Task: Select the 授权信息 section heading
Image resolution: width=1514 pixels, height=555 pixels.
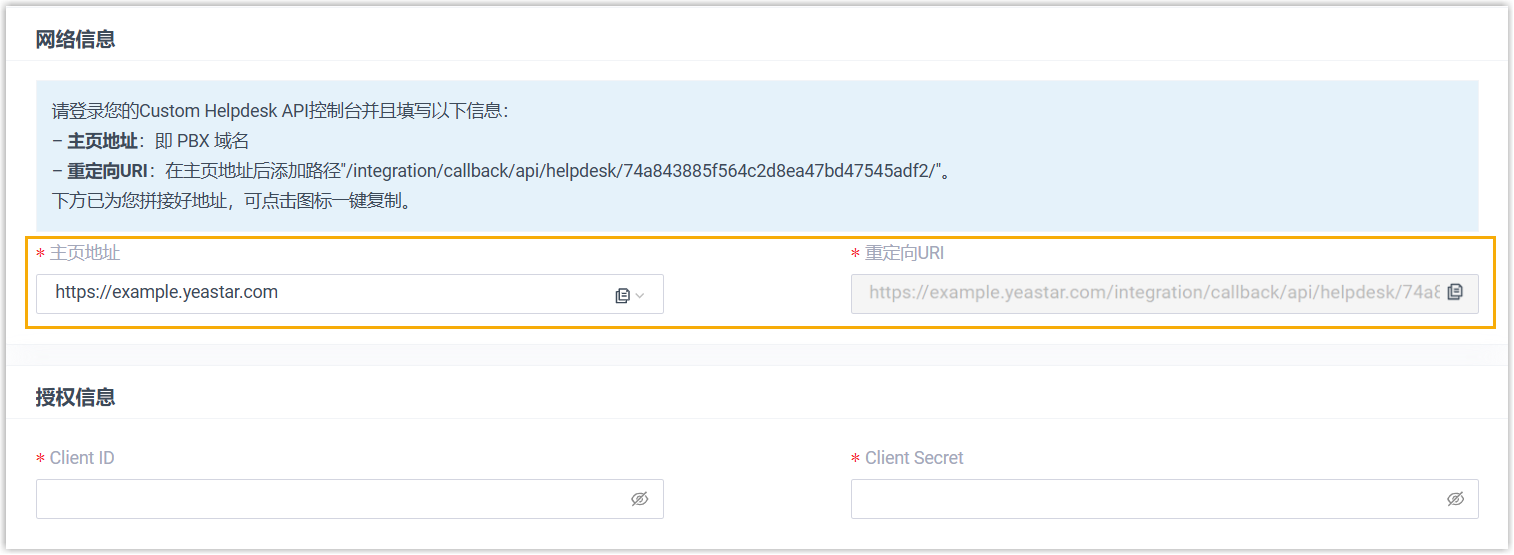Action: click(x=75, y=397)
